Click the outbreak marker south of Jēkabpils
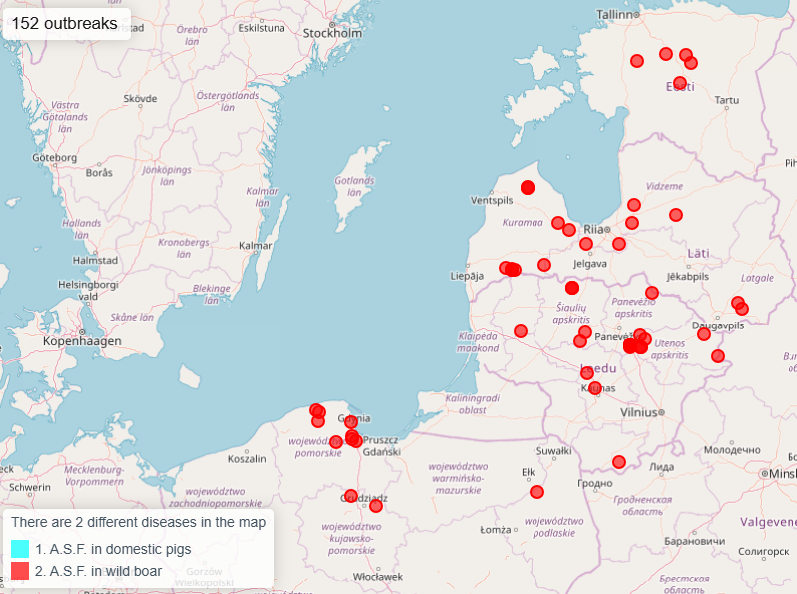Viewport: 797px width, 594px height. point(652,293)
